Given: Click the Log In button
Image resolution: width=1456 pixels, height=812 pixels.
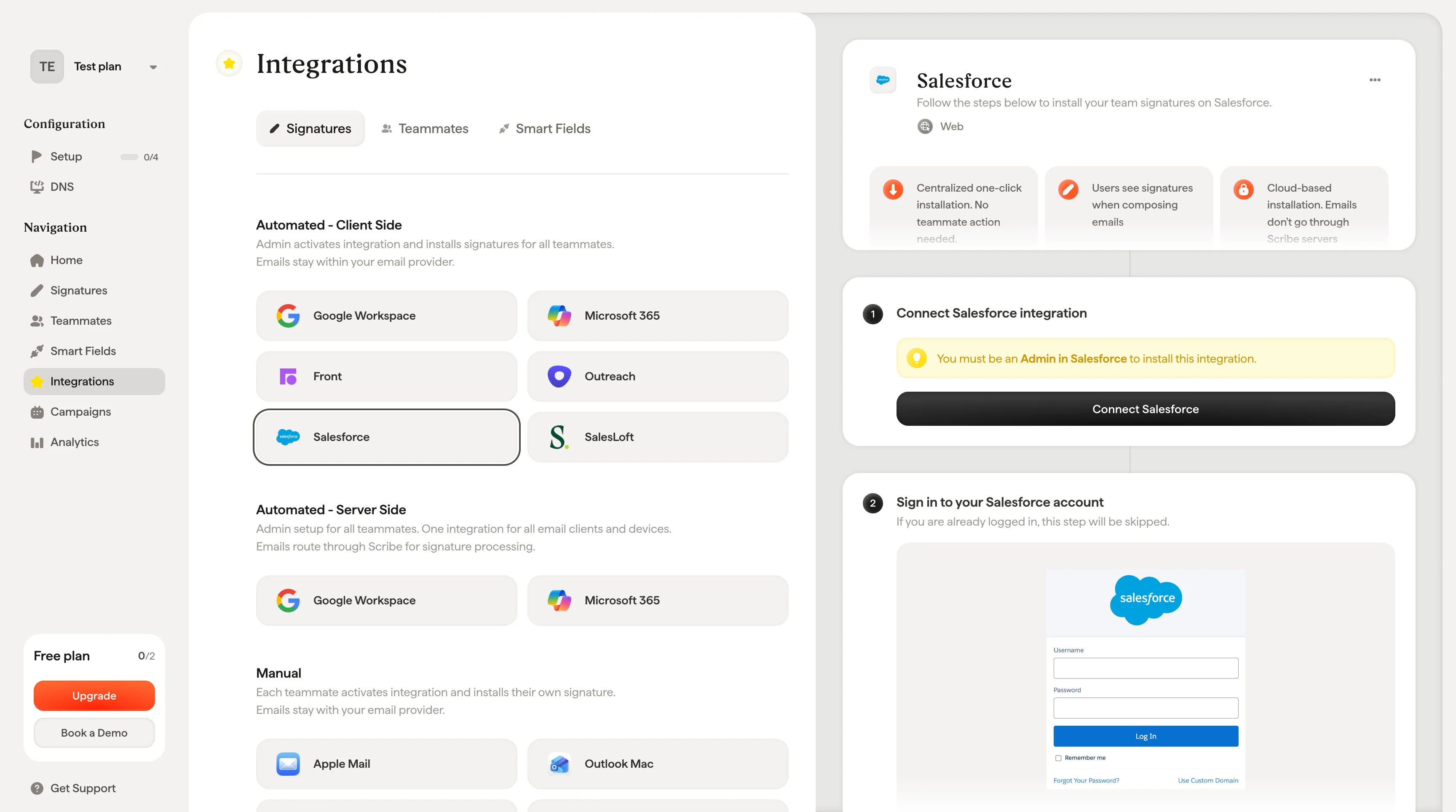Looking at the screenshot, I should coord(1146,736).
